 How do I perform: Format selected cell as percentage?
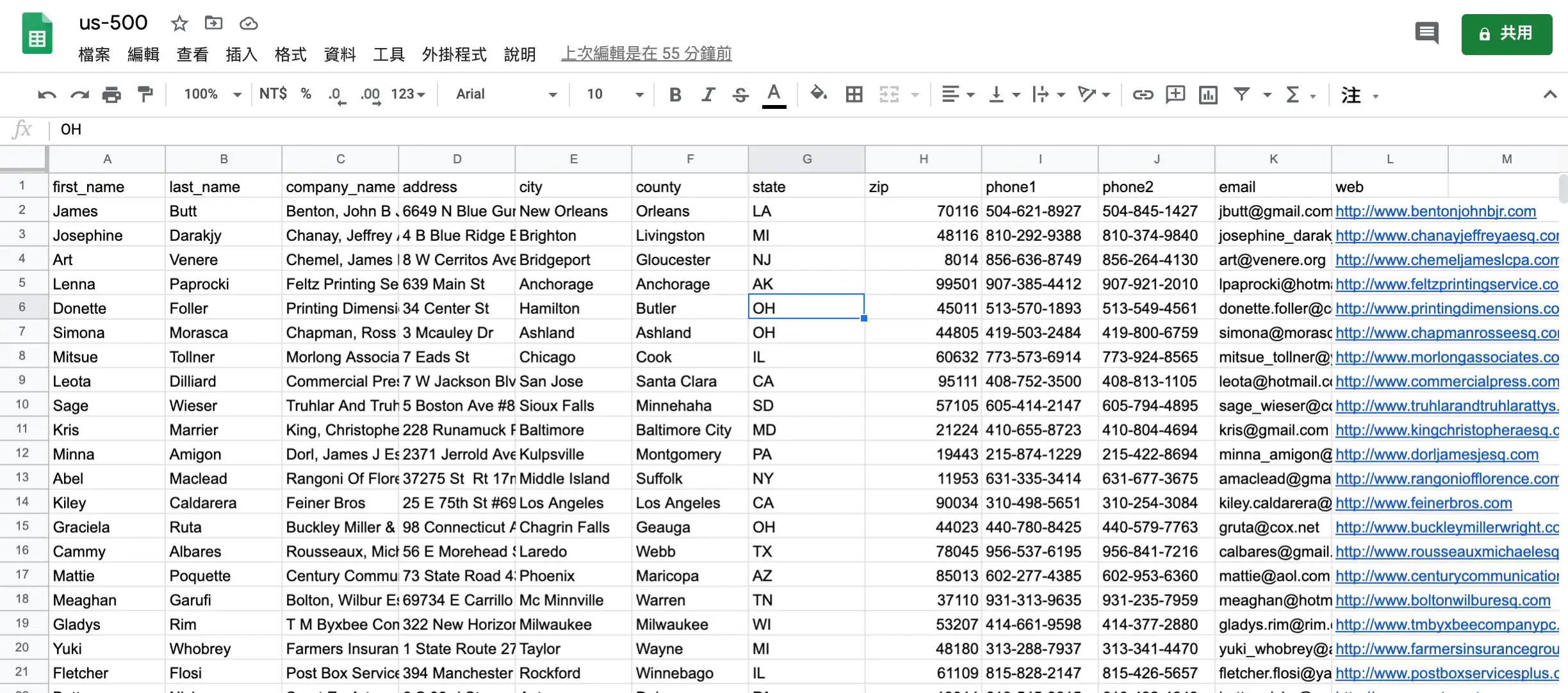coord(306,94)
